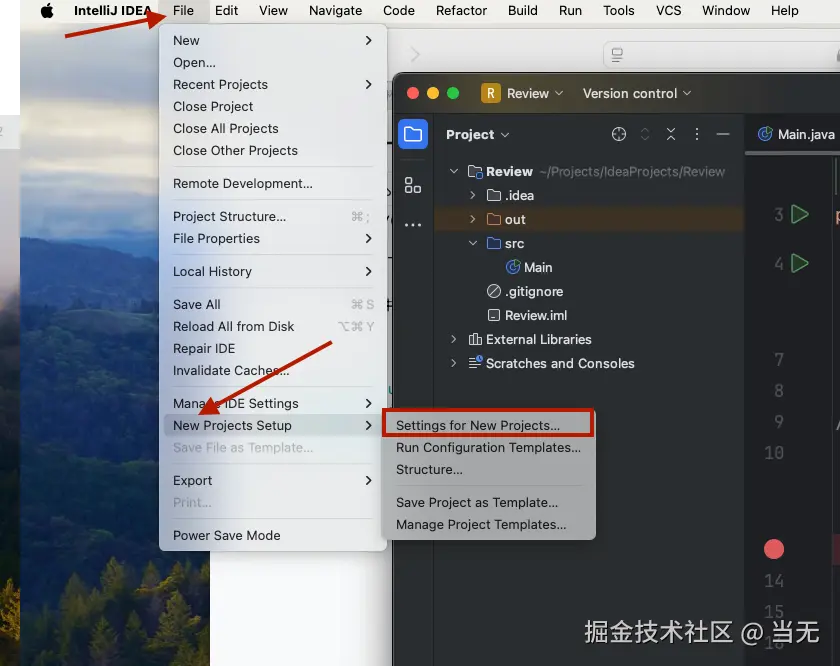Open the Local History submenu

click(273, 272)
